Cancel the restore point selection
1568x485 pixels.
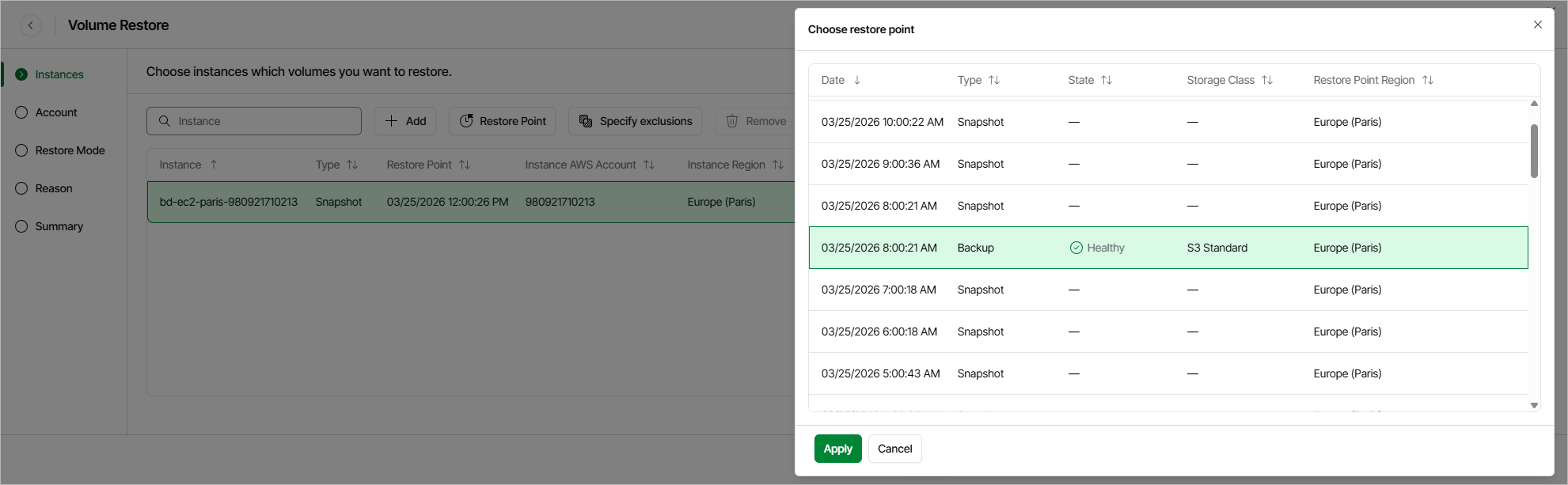tap(894, 449)
